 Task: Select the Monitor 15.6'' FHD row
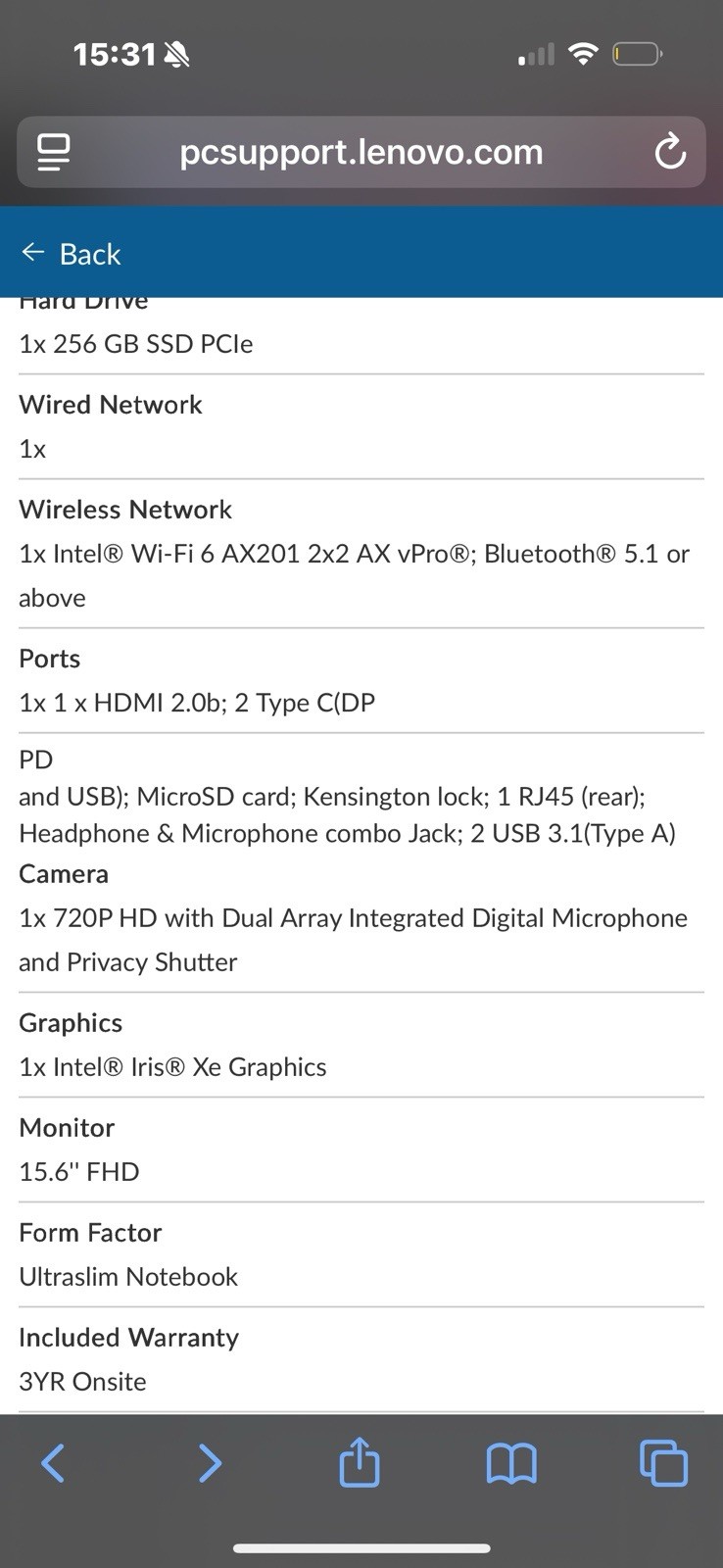[x=361, y=1150]
